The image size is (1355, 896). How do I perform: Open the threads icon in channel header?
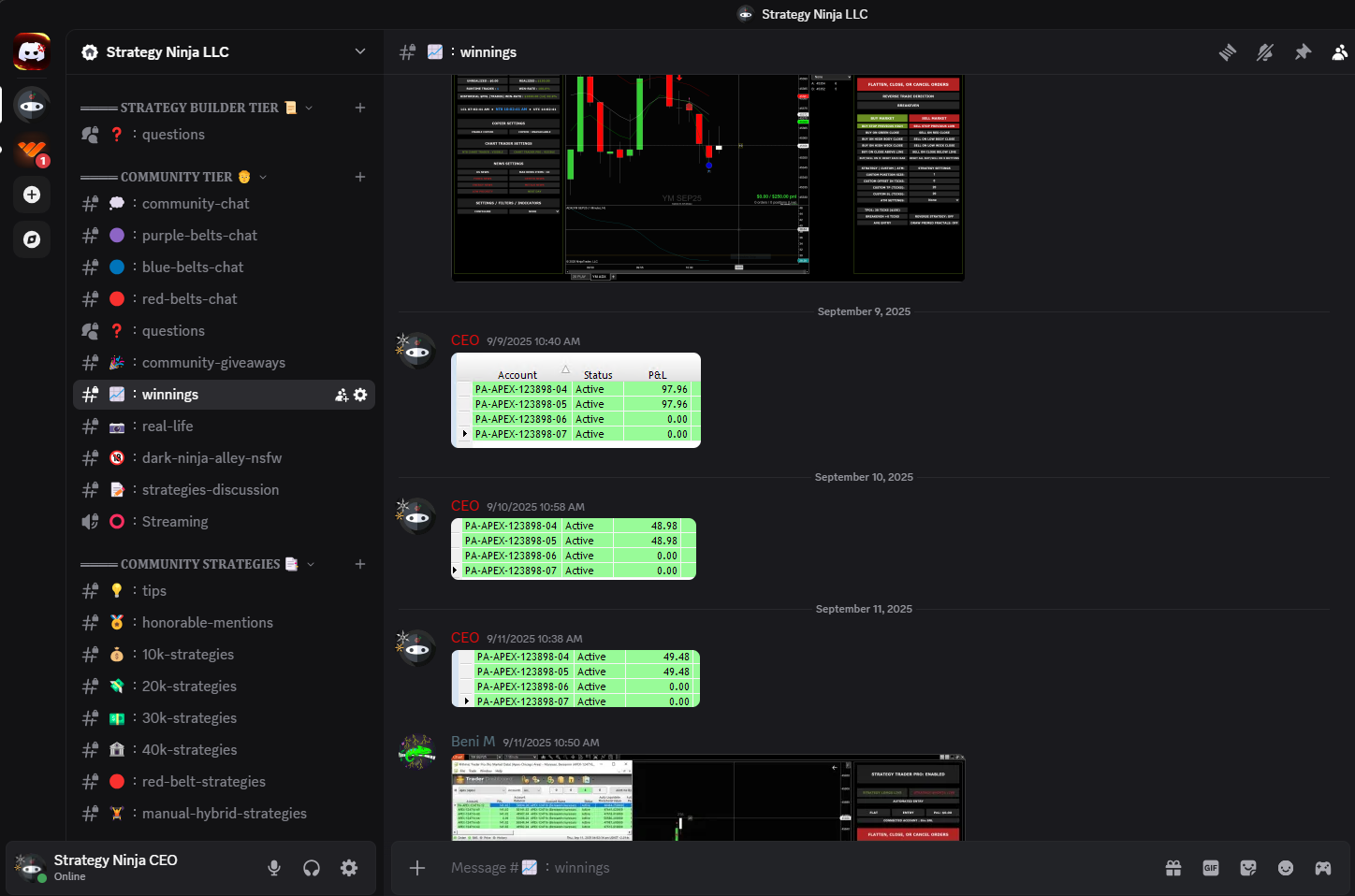pyautogui.click(x=1228, y=52)
